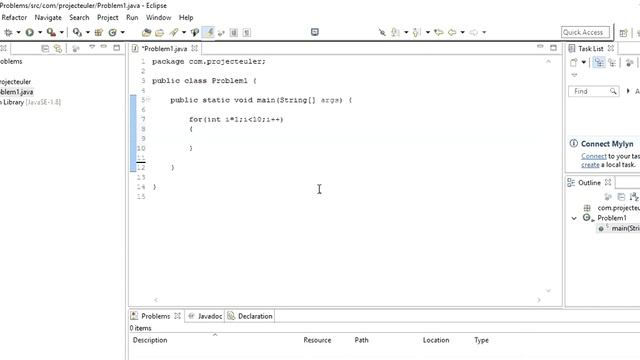
Task: Click the Description column header
Action: [150, 340]
